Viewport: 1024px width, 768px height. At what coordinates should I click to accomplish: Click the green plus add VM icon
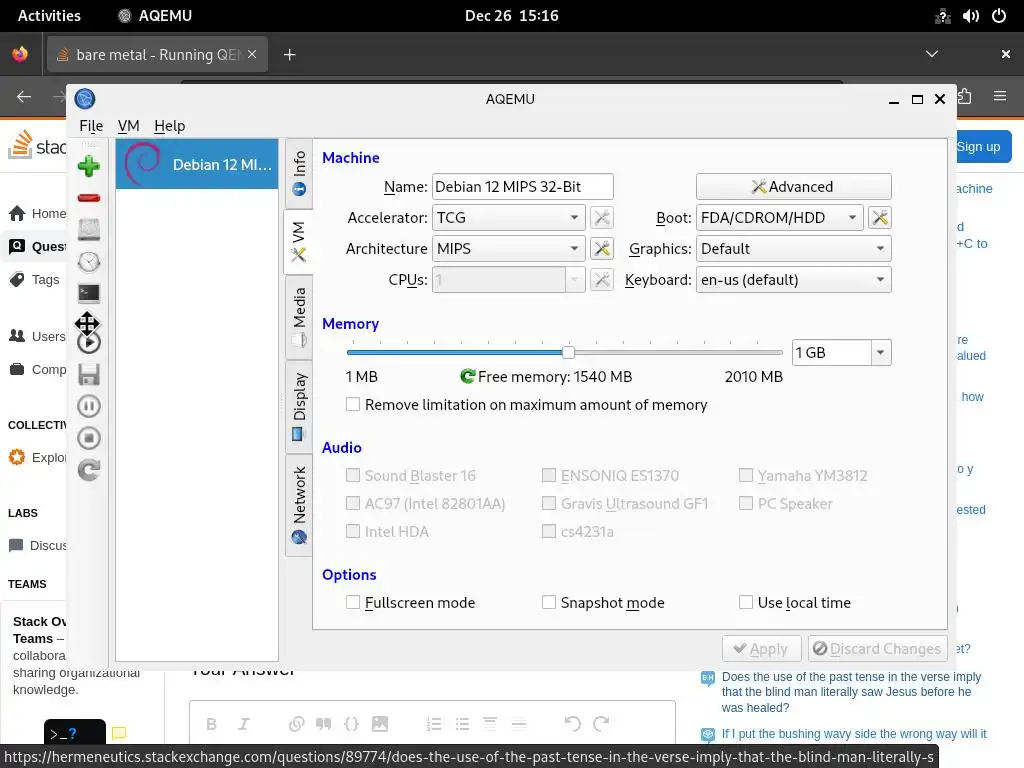(x=89, y=166)
